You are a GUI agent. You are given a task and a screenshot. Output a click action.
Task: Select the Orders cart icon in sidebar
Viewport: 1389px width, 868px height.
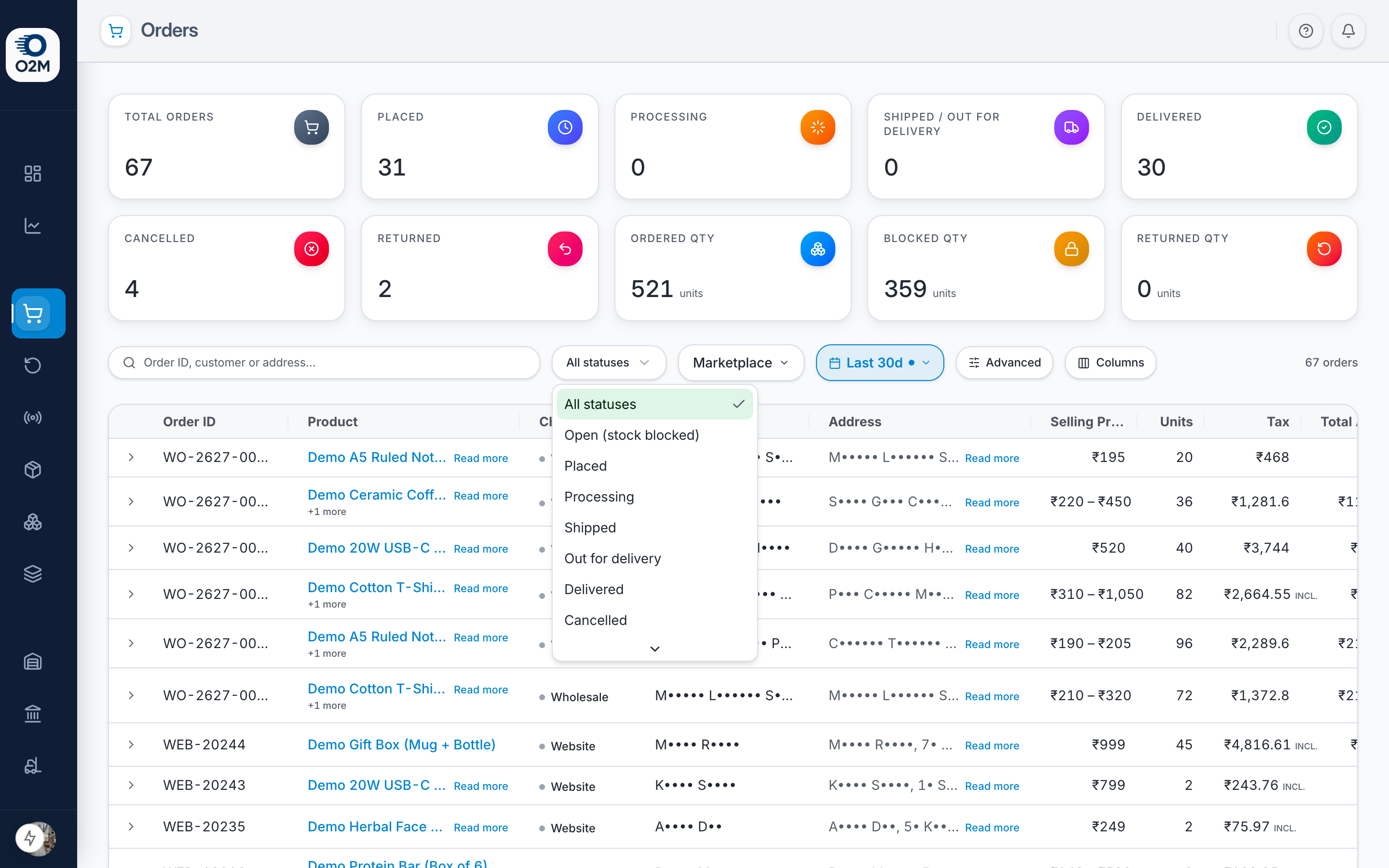pos(39,313)
